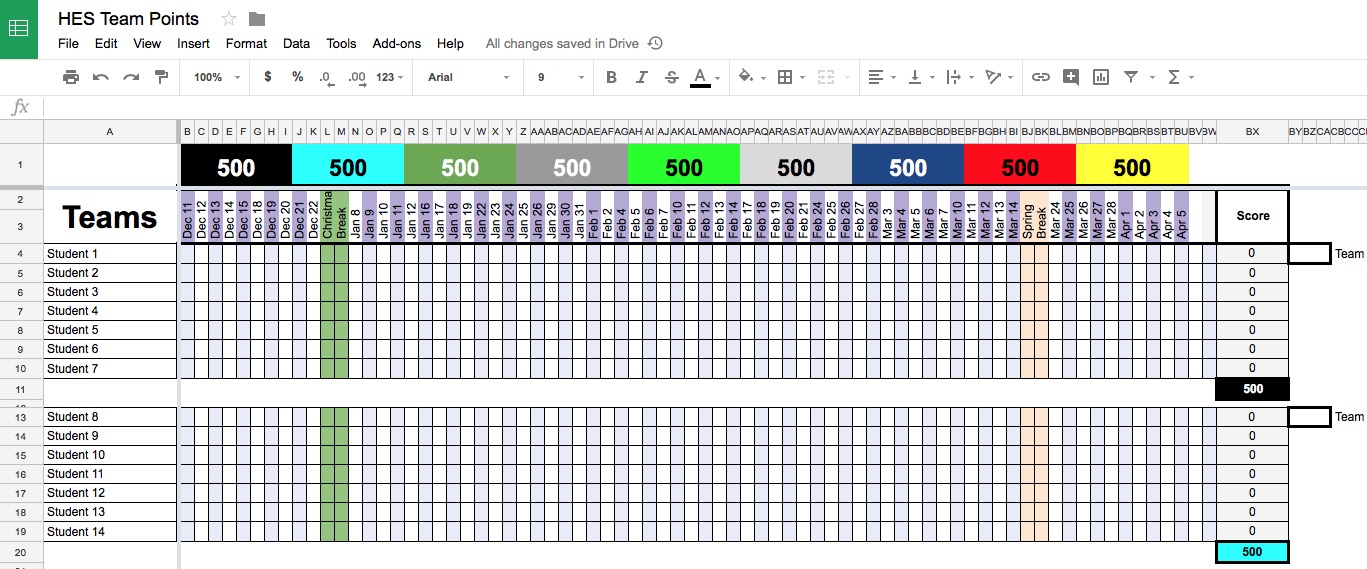Viewport: 1367px width, 569px height.
Task: Select column A header
Action: click(110, 131)
